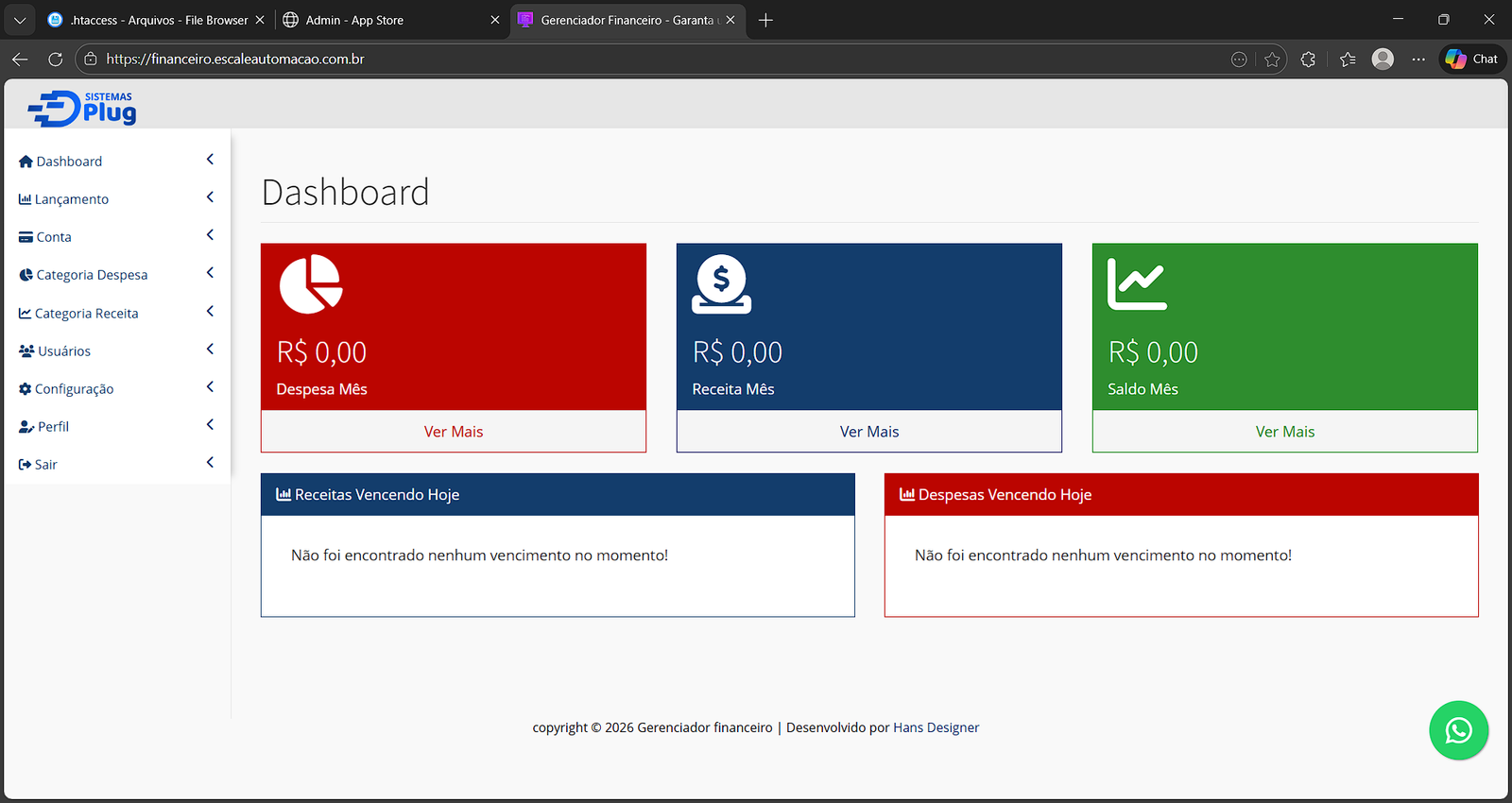Expand the Configuração chevron arrow
Screen dimensions: 1512x803
pyautogui.click(x=210, y=387)
